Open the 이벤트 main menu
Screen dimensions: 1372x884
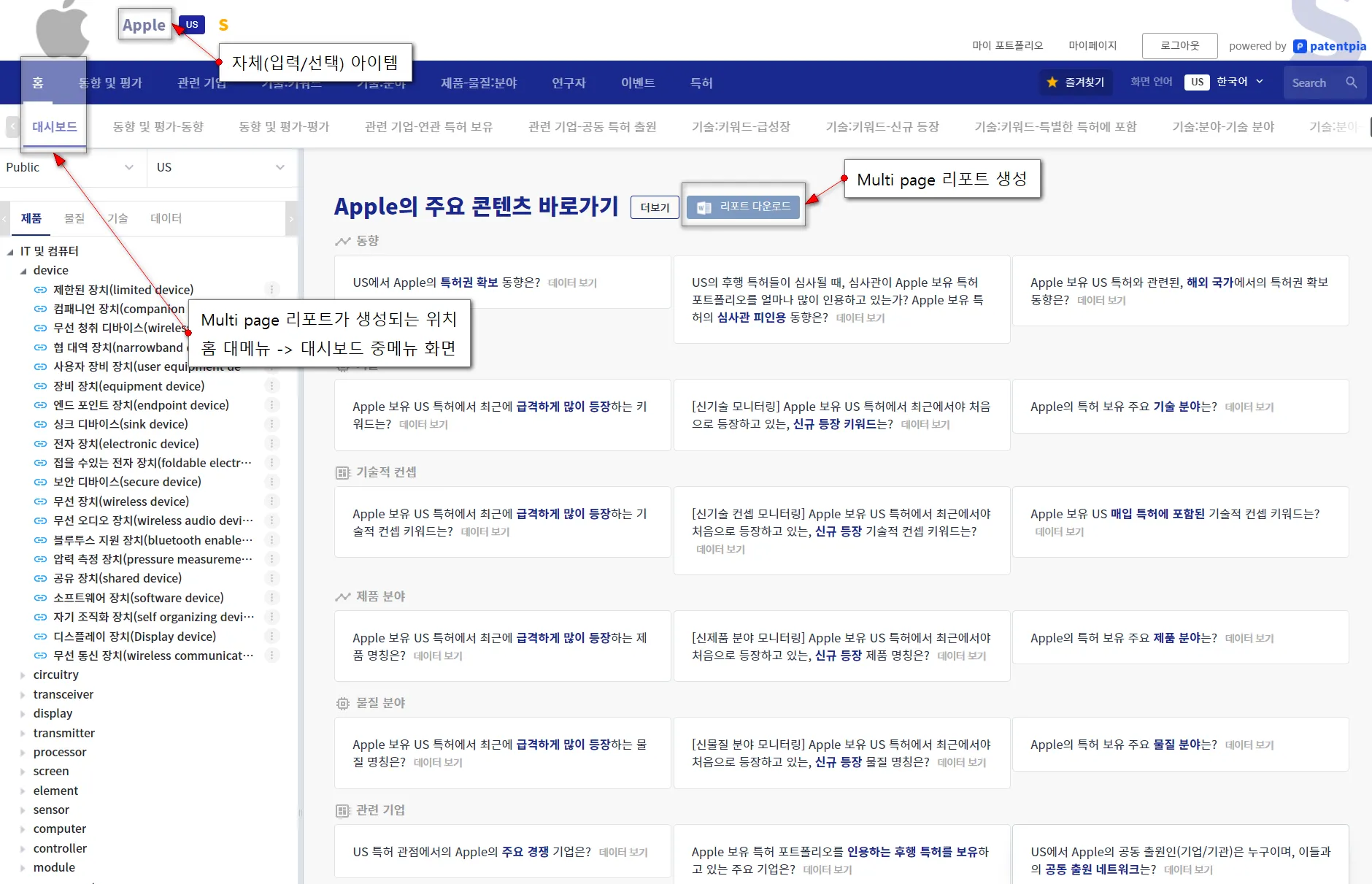pos(638,83)
